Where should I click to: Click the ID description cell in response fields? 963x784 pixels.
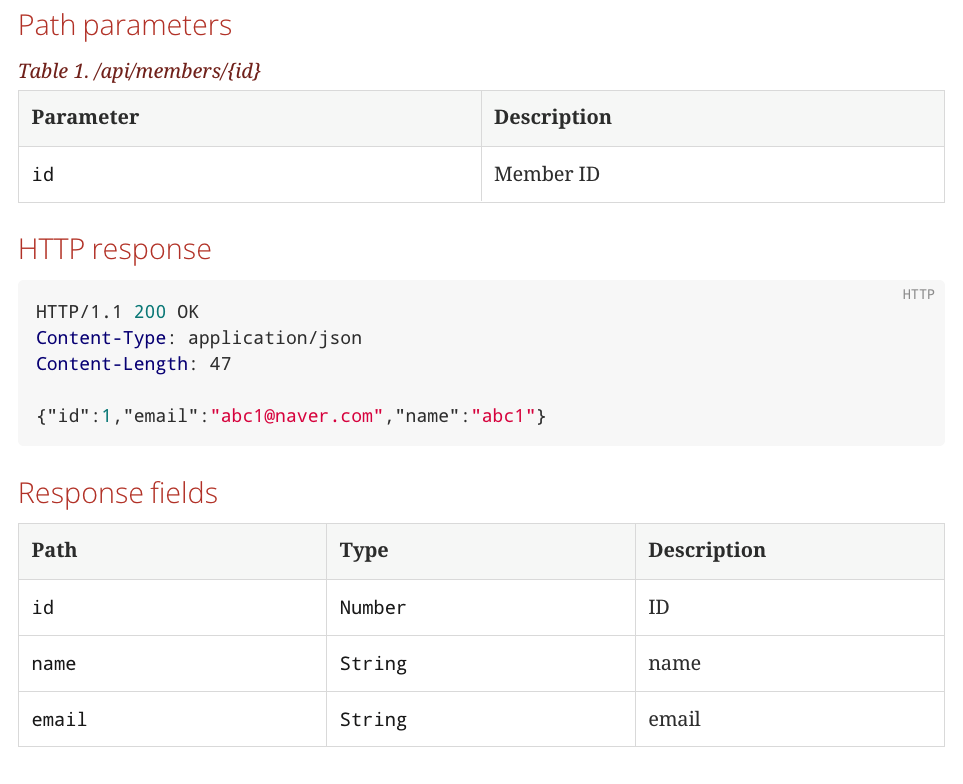(790, 608)
